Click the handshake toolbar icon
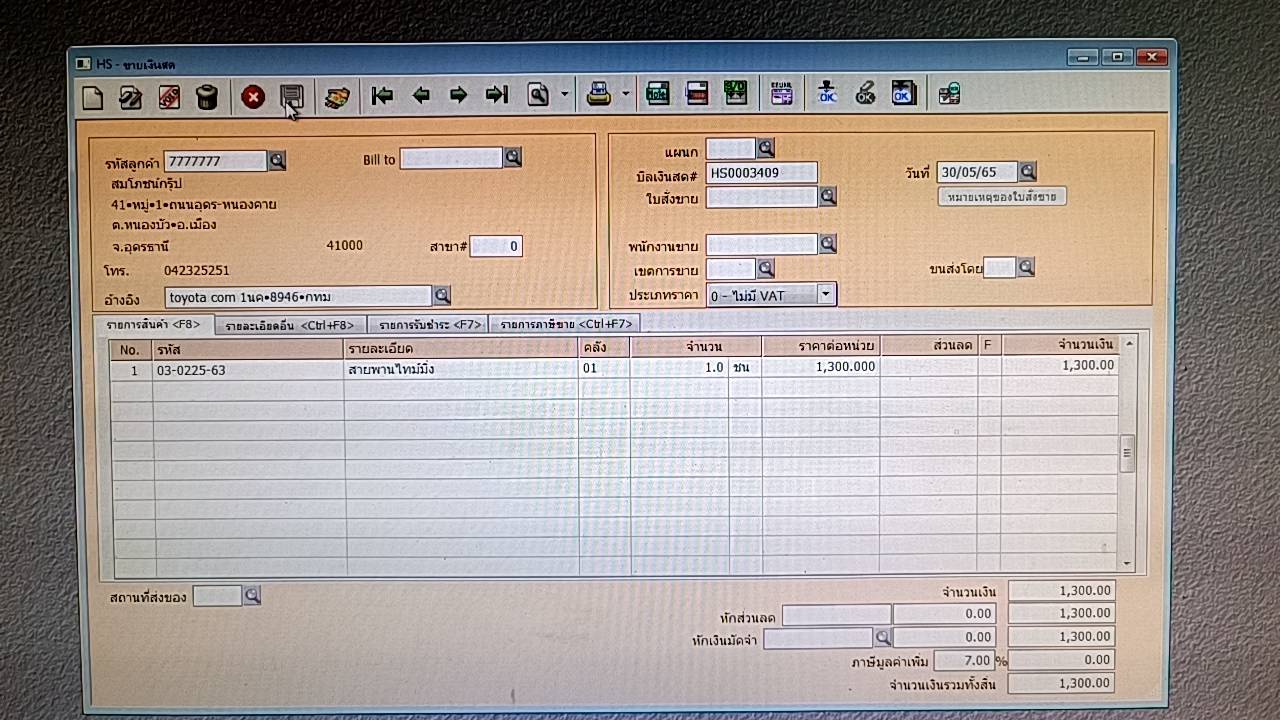1280x720 pixels. (337, 97)
